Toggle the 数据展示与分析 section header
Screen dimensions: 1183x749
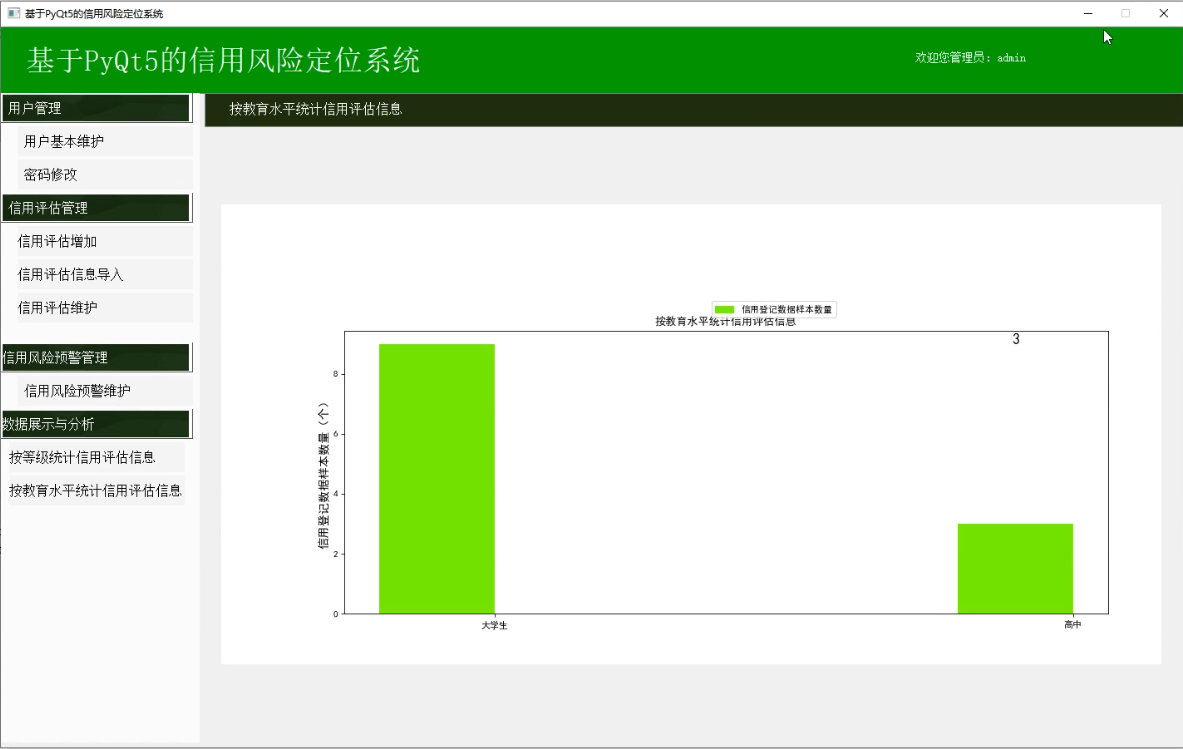(x=96, y=424)
